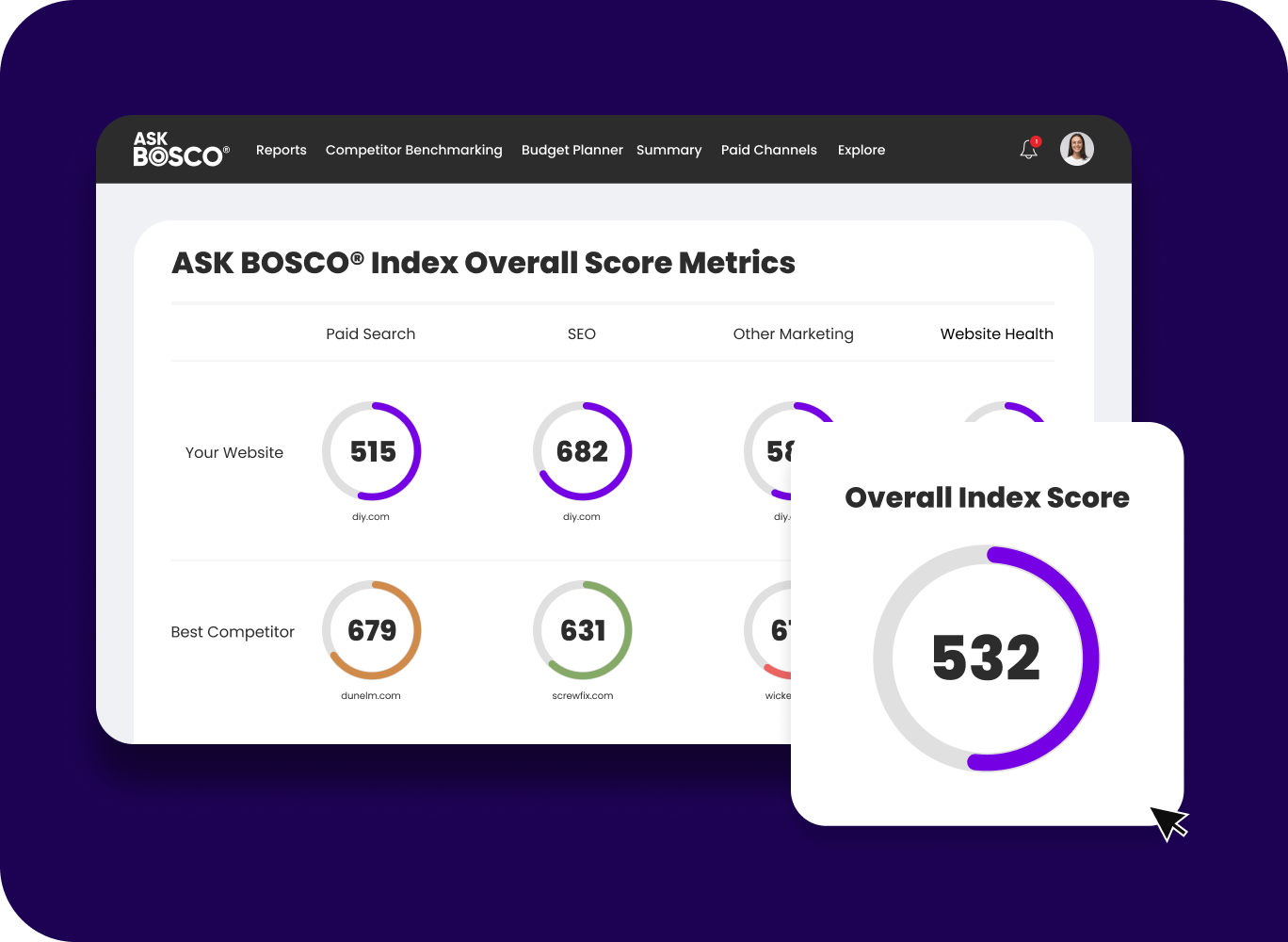Open the screwfix.com competitor link

tap(582, 696)
